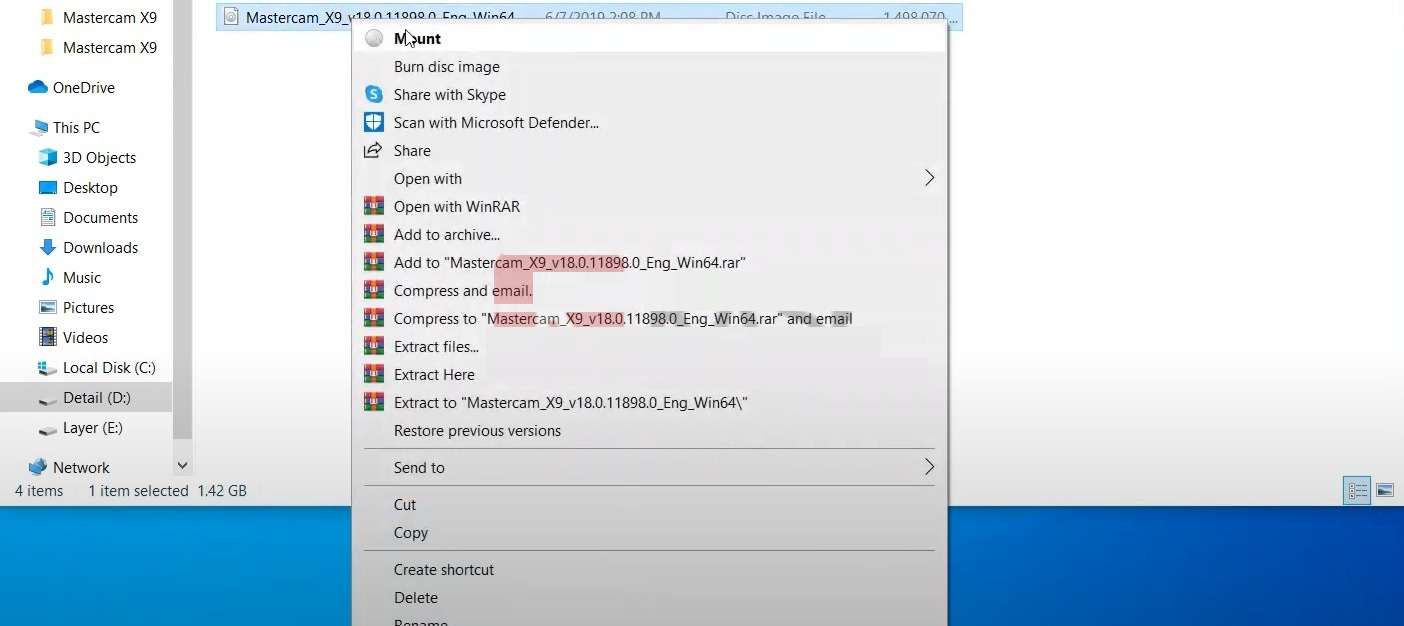
Task: Switch to large thumbnails view in status bar
Action: pos(1385,491)
